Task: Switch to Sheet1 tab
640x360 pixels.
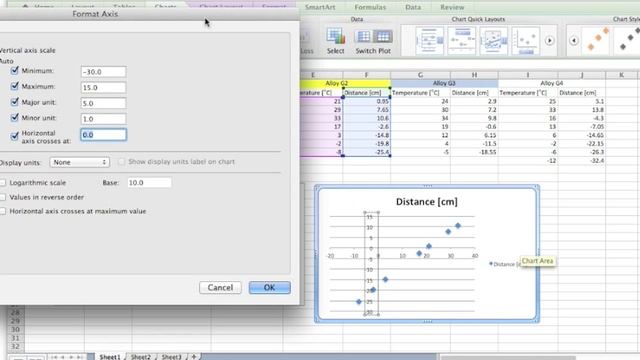Action: pyautogui.click(x=110, y=357)
